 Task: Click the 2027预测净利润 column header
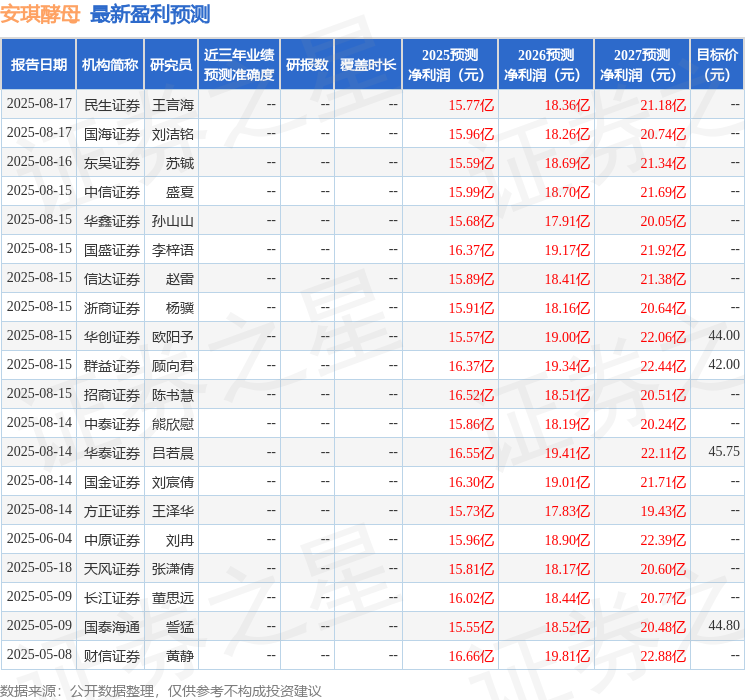[641, 65]
